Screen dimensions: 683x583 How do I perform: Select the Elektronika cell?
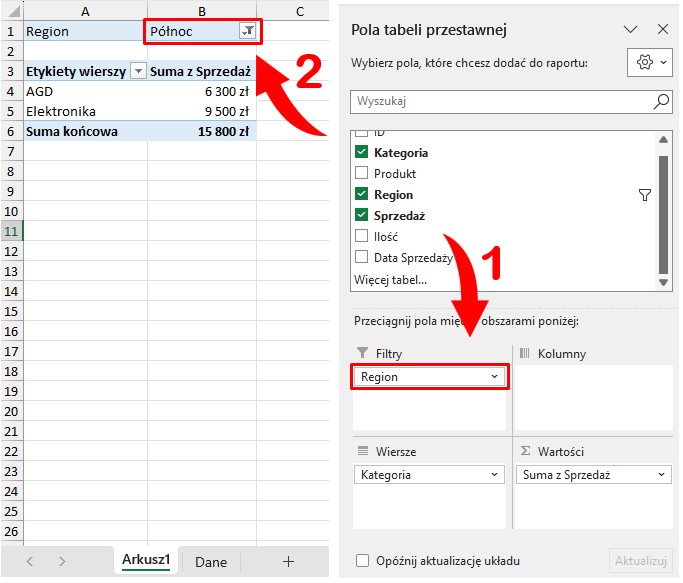(85, 112)
